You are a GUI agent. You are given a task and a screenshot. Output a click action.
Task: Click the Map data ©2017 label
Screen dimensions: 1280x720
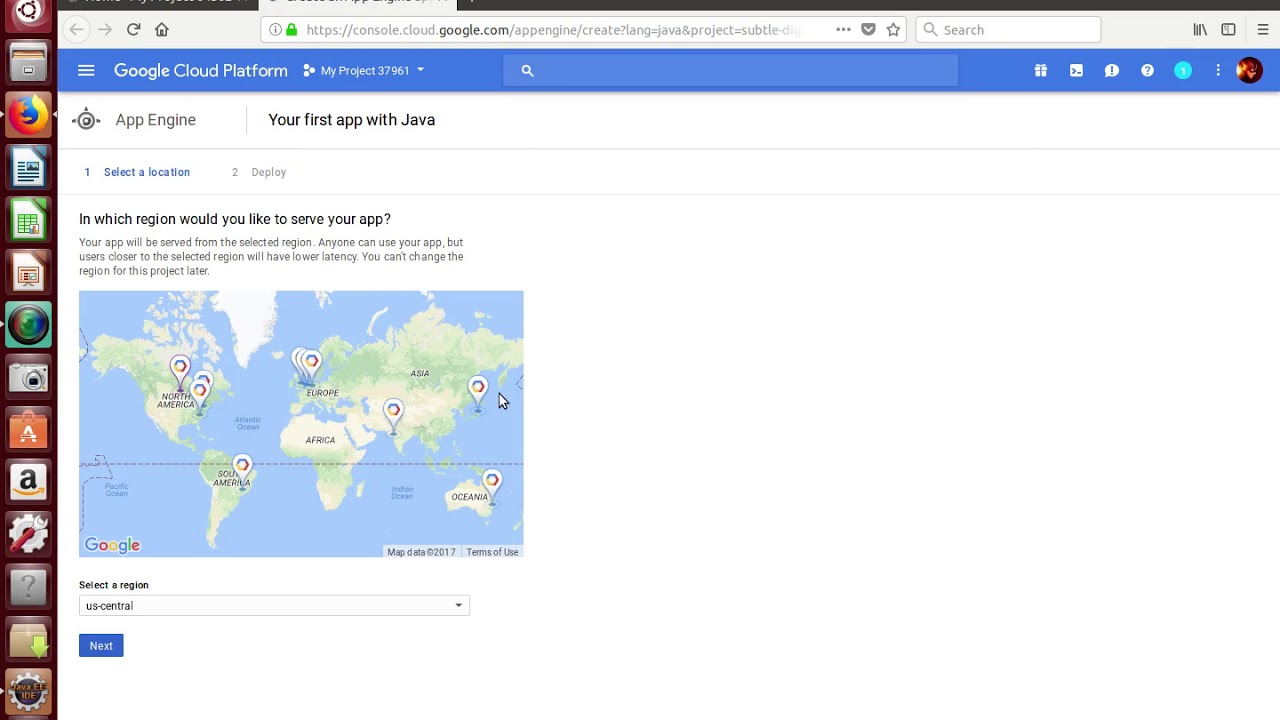coord(421,552)
